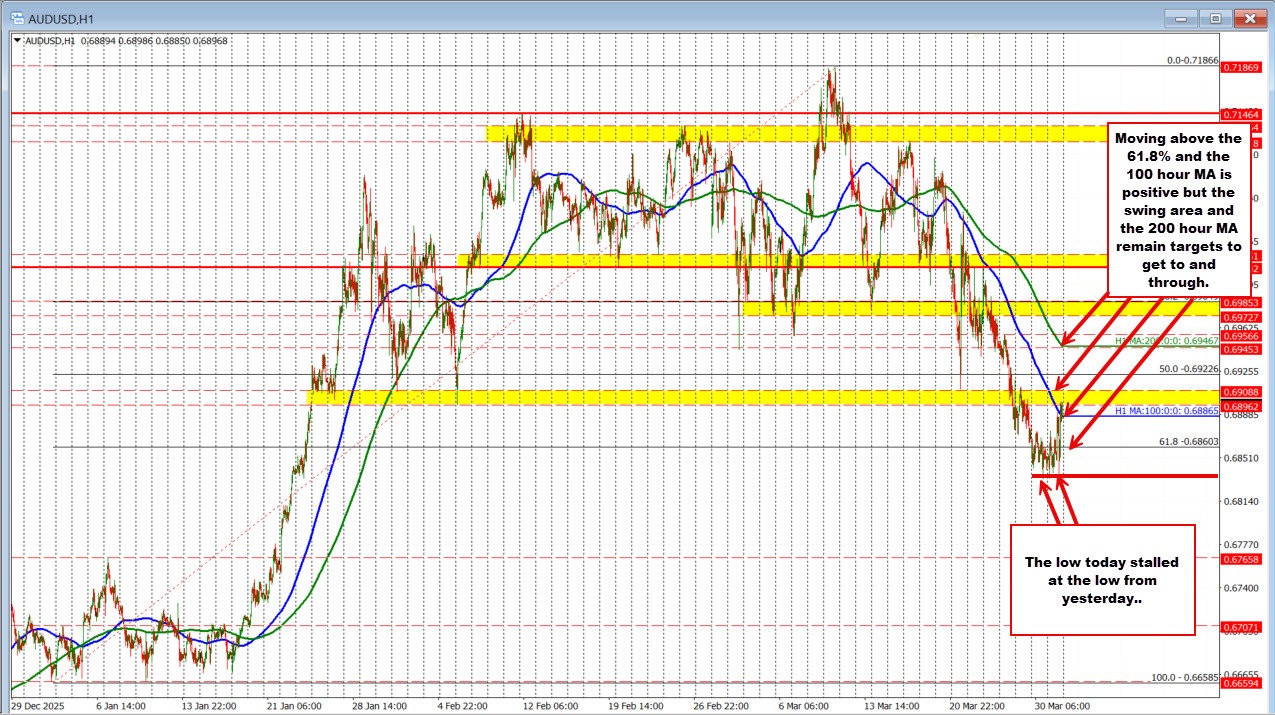Select the 50.0 Fibonacci retracement label

pyautogui.click(x=1189, y=369)
